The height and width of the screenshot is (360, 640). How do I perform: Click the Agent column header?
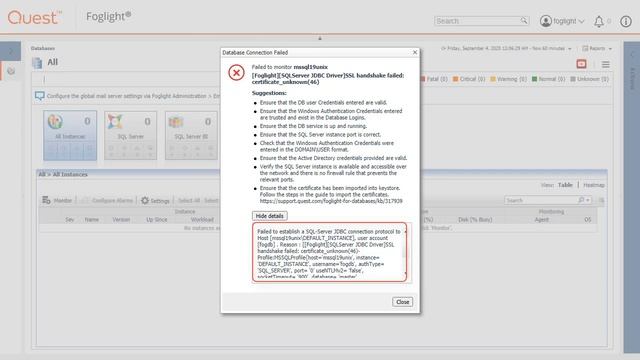542,220
